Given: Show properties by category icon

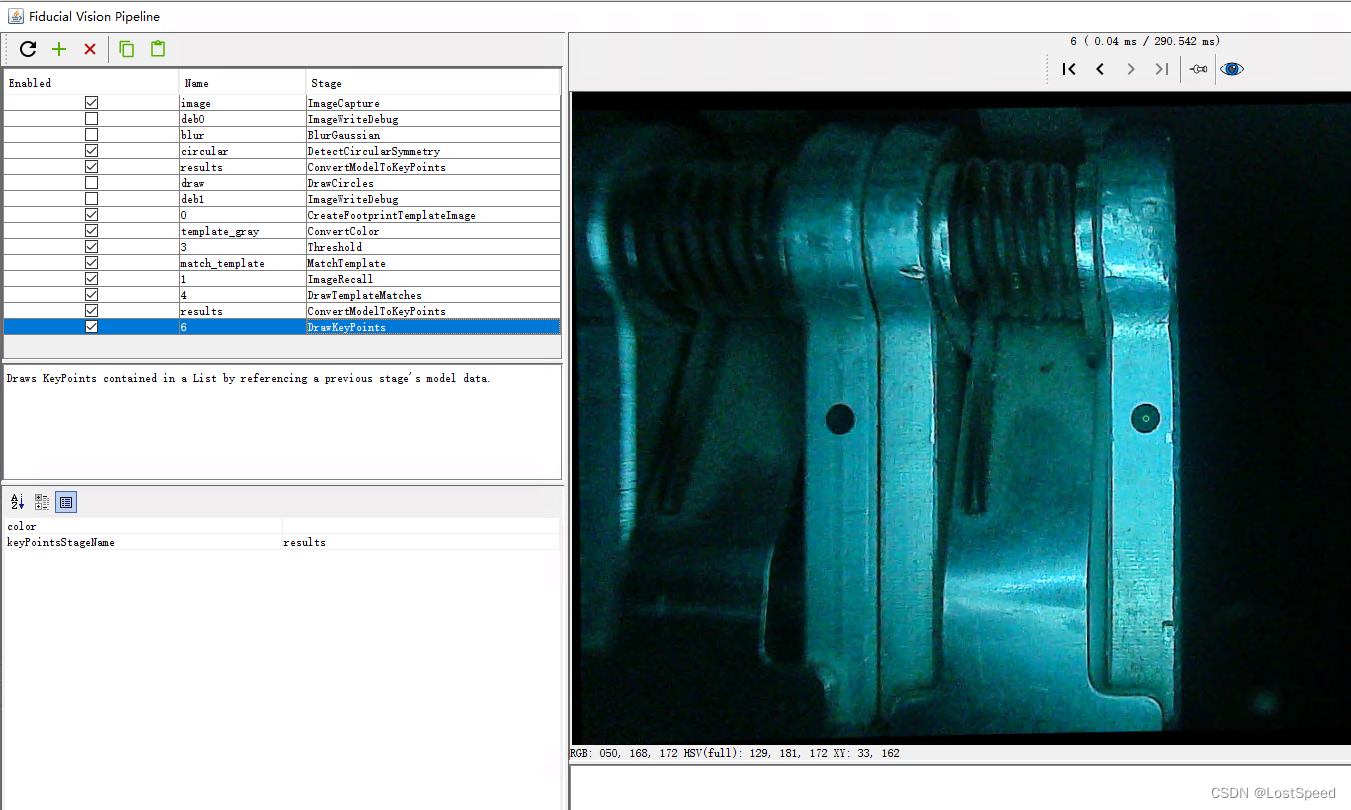Looking at the screenshot, I should (x=42, y=502).
